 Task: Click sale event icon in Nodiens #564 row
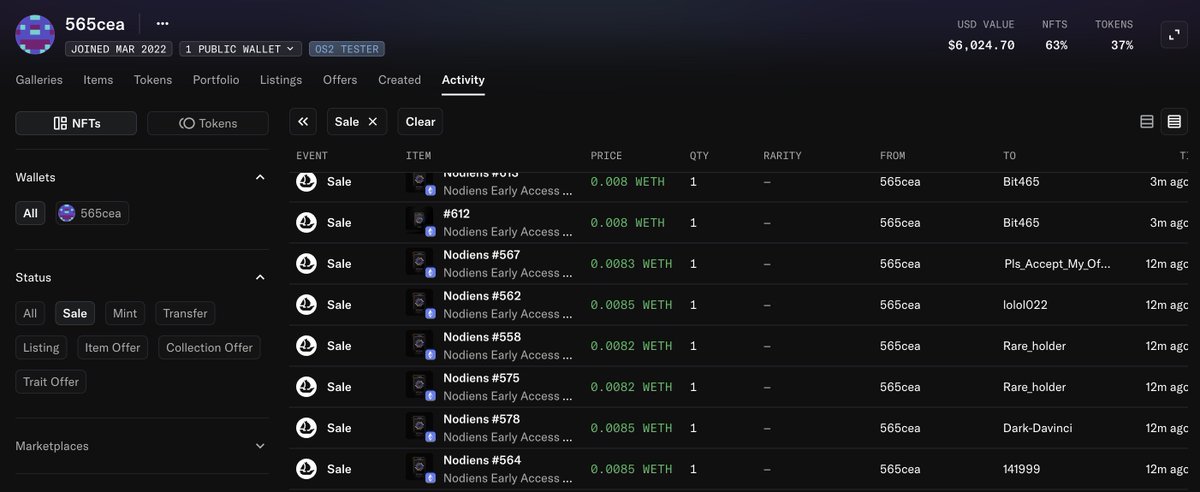point(306,469)
